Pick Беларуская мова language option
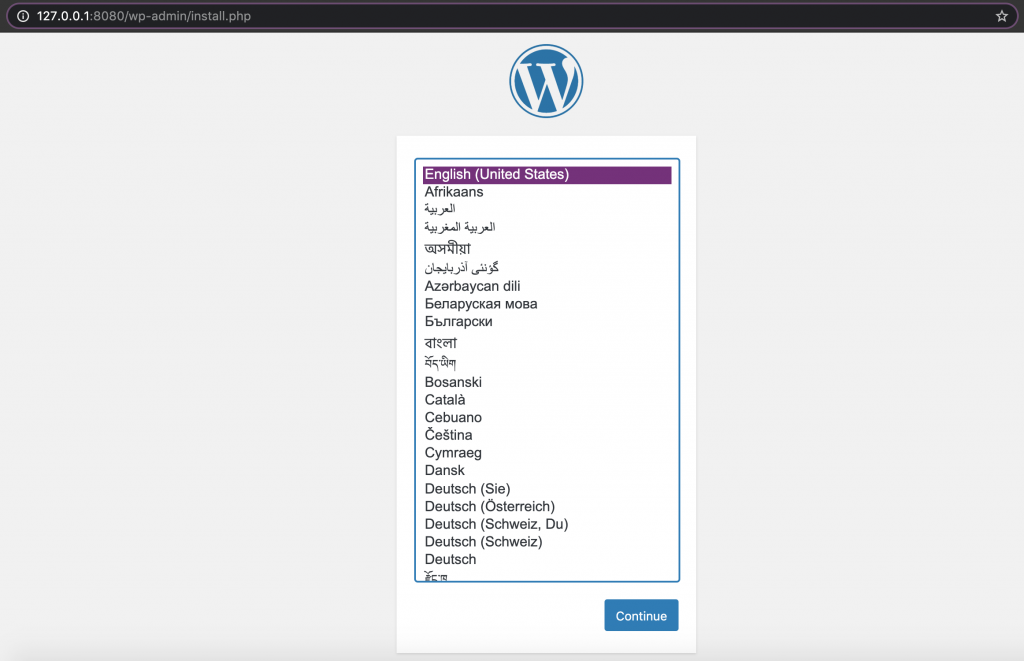The image size is (1024, 661). pyautogui.click(x=481, y=304)
